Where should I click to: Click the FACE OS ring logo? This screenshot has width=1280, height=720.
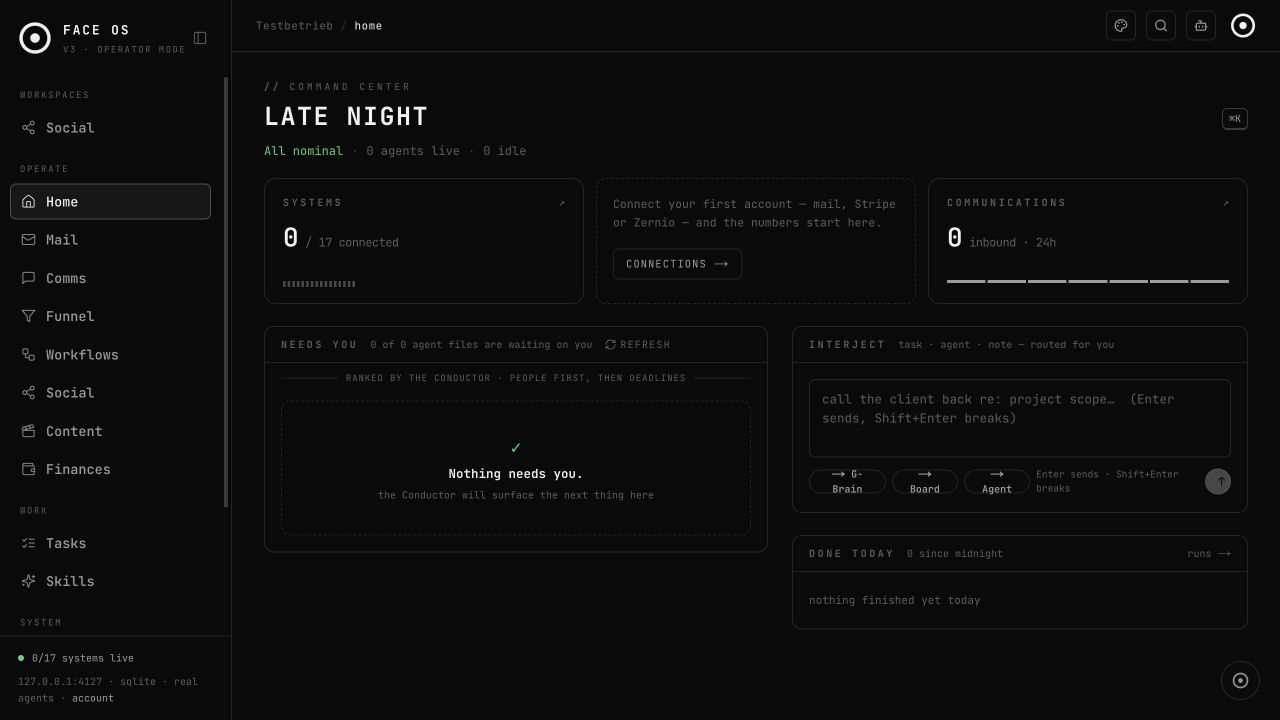pyautogui.click(x=35, y=38)
